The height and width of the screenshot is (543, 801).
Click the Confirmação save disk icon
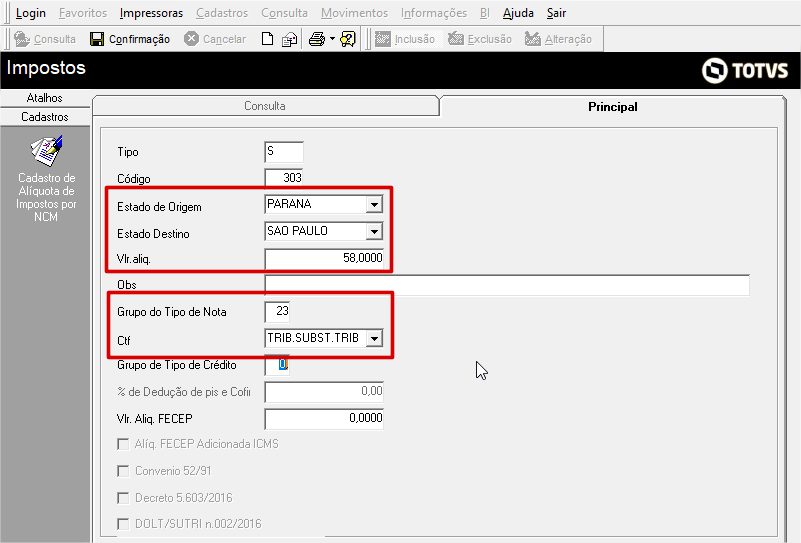(x=97, y=39)
